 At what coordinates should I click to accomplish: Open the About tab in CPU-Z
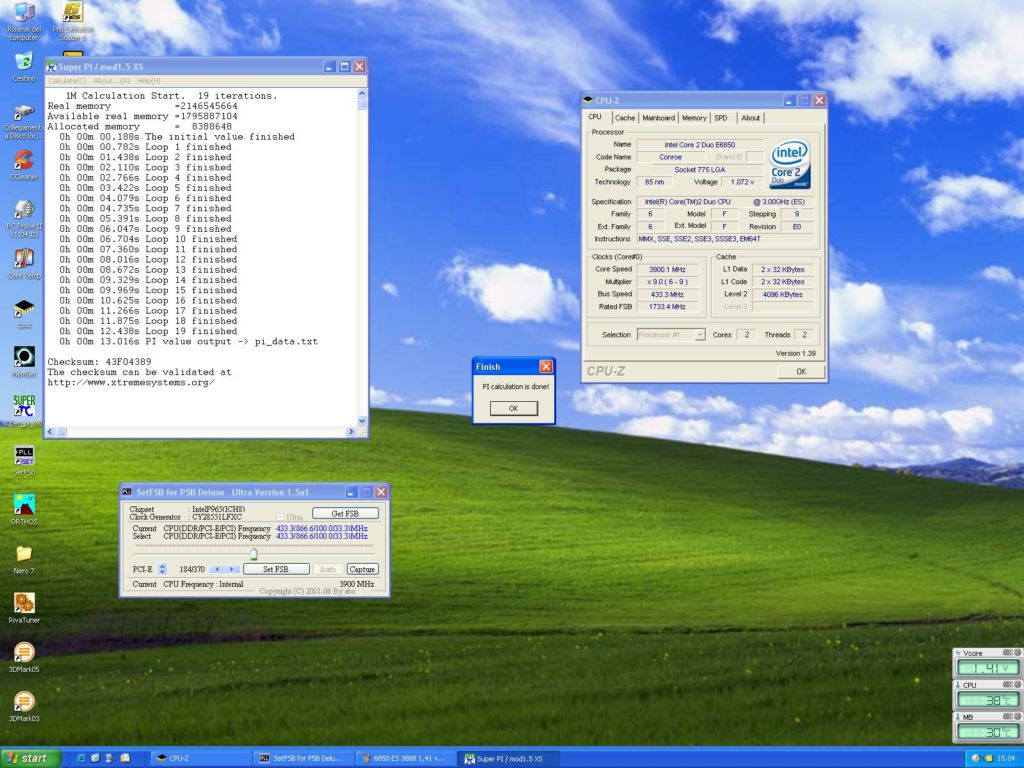point(750,118)
